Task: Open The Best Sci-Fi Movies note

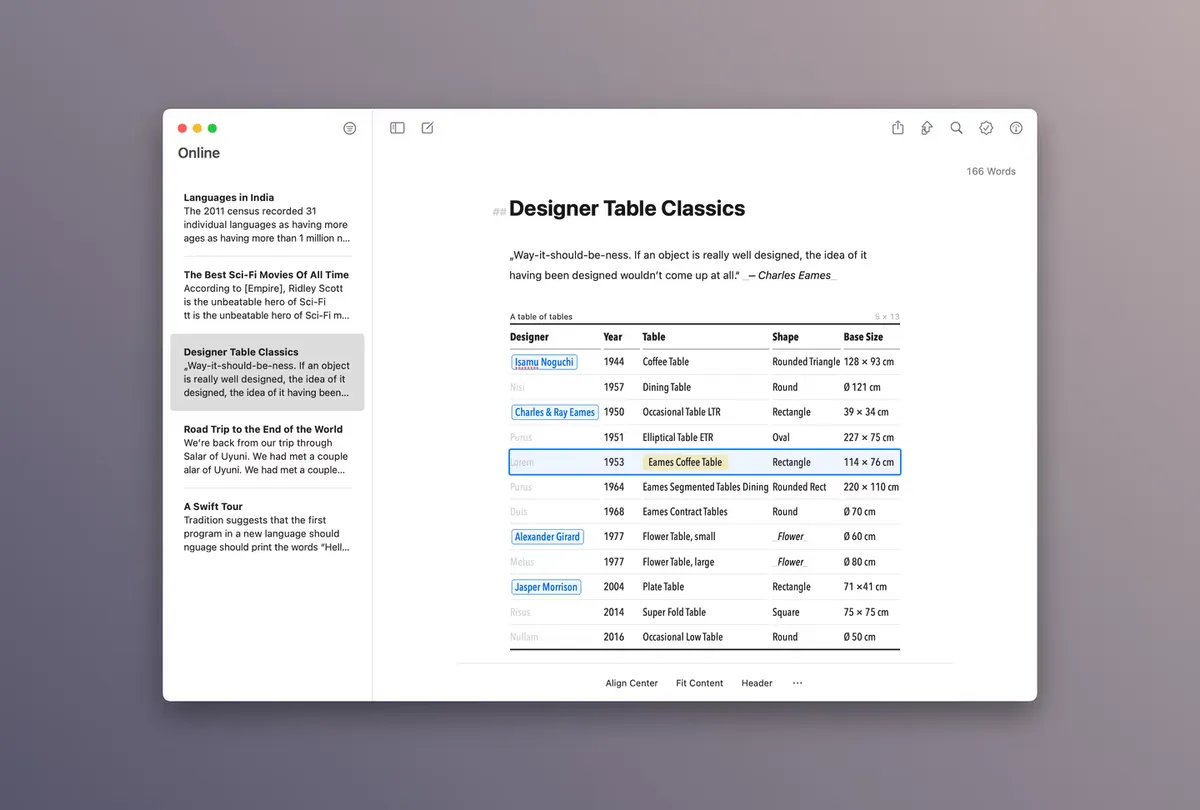Action: point(267,295)
